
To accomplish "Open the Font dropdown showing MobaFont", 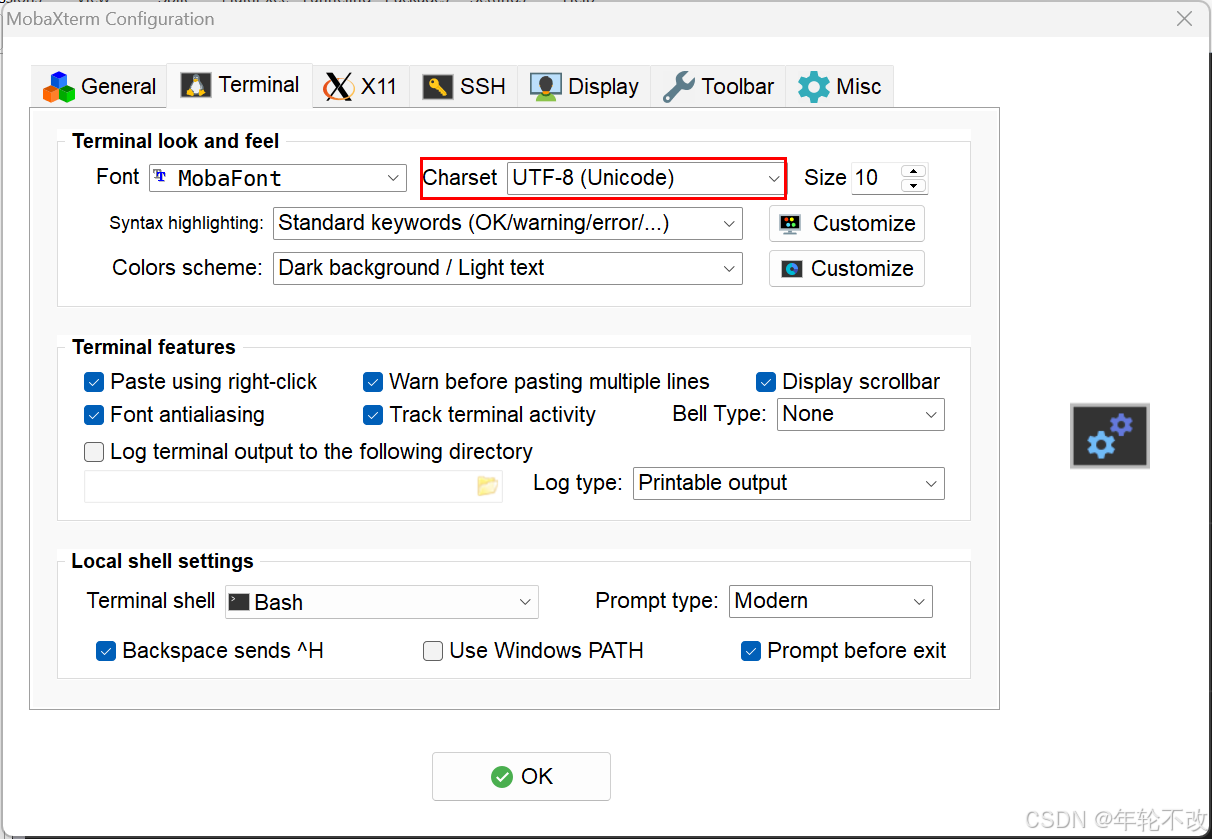I will point(278,178).
